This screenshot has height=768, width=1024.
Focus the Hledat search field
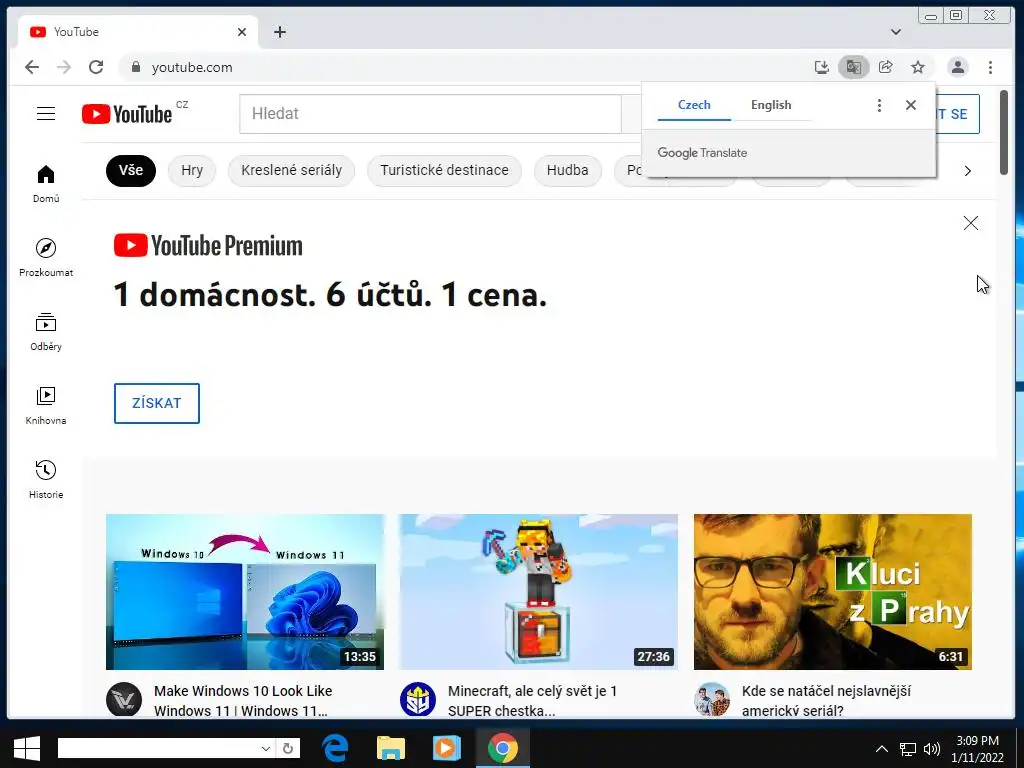(430, 114)
